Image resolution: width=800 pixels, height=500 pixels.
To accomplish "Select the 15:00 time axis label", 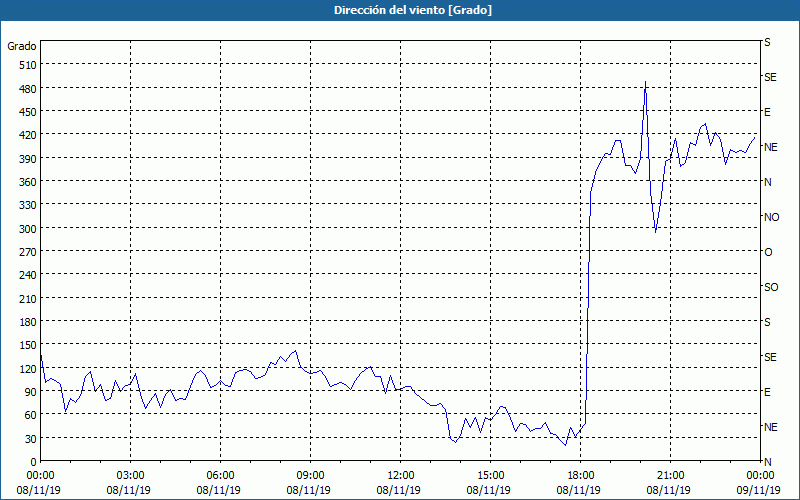I will click(x=490, y=476).
